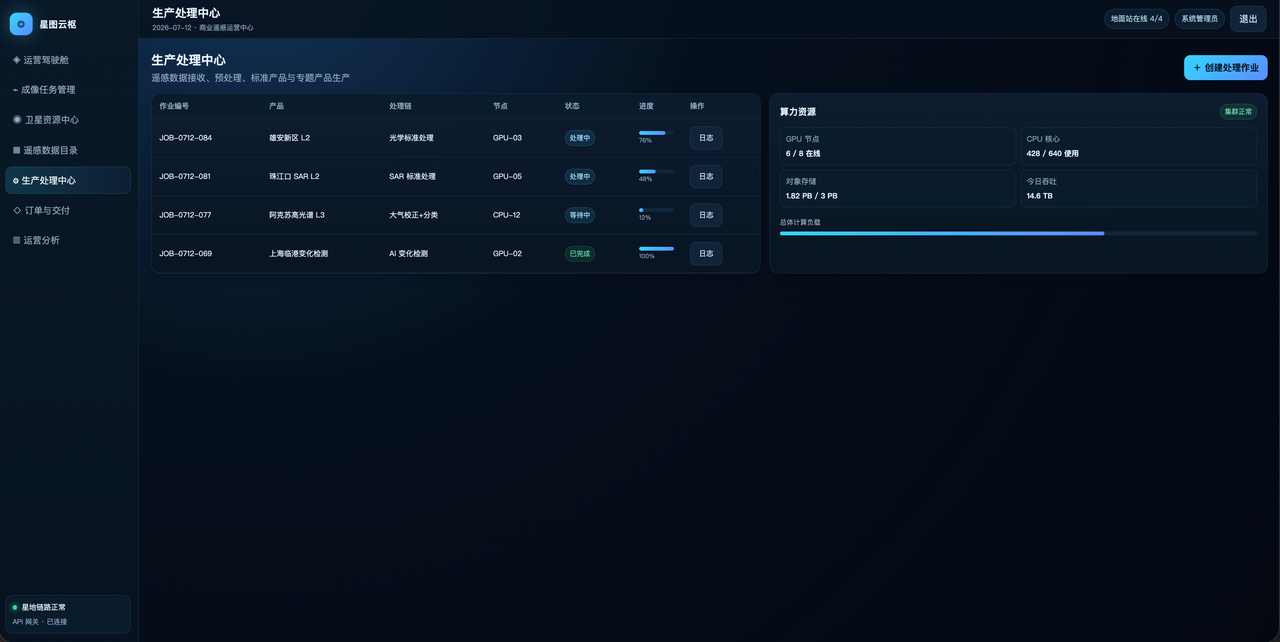Click the 系统管理员 user chip
The width and height of the screenshot is (1280, 642).
pyautogui.click(x=1198, y=19)
